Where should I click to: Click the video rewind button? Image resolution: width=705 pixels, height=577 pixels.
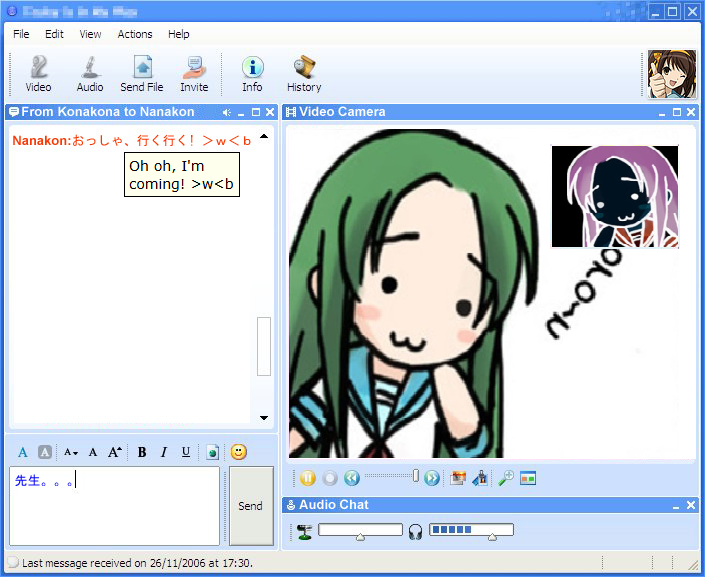tap(352, 478)
